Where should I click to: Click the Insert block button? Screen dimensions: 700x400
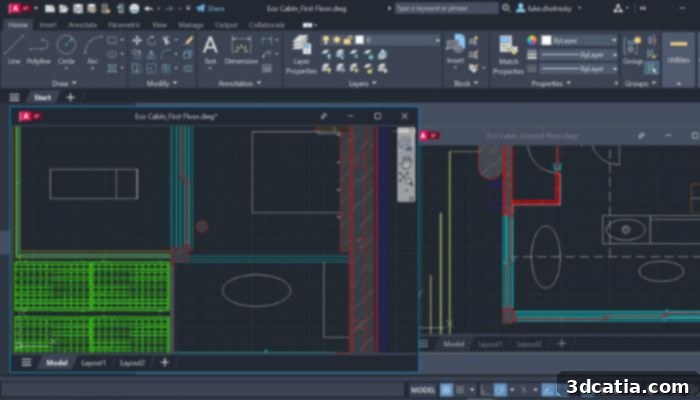pos(455,50)
